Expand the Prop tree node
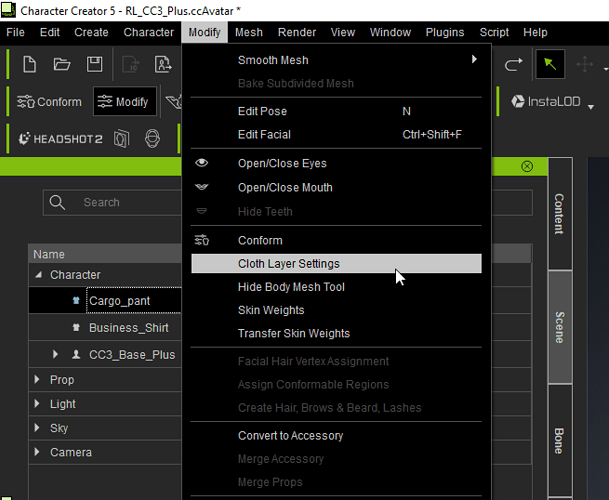The height and width of the screenshot is (500, 609). coord(37,380)
